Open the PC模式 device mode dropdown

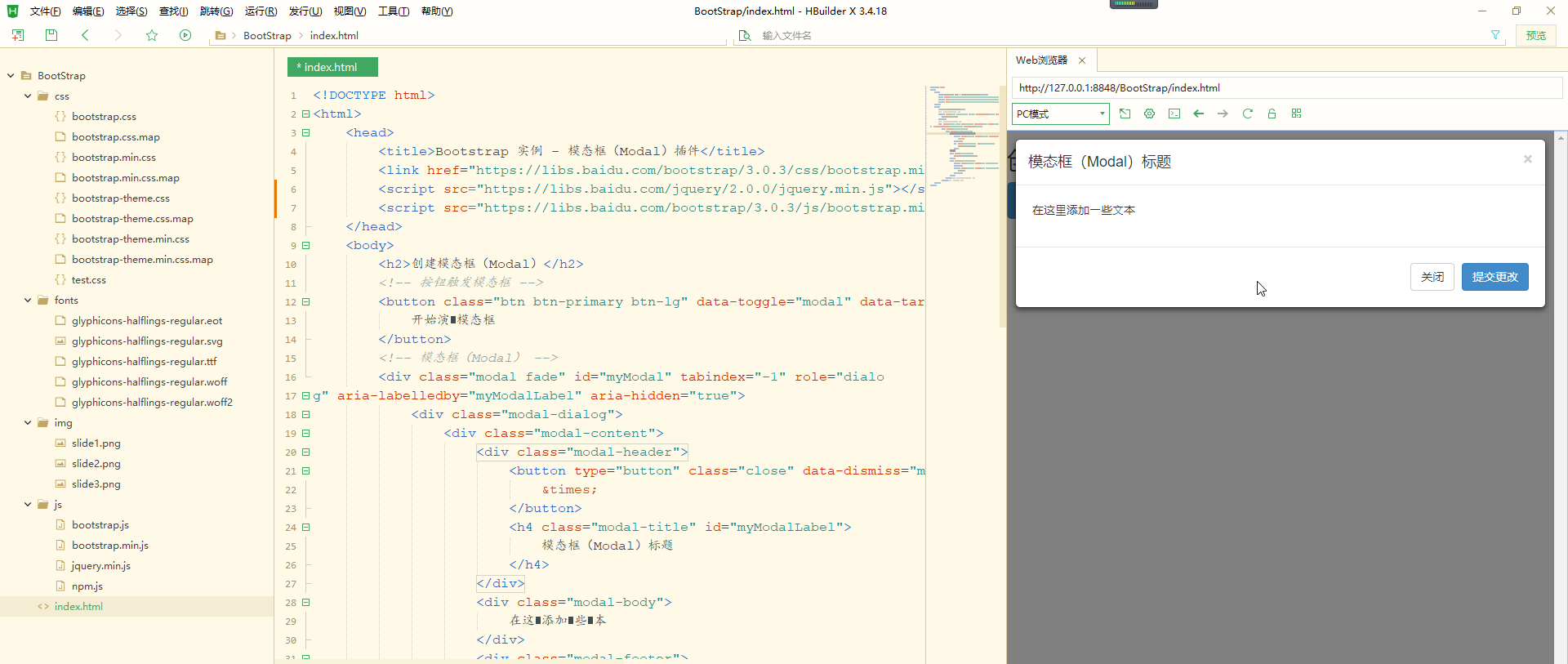click(1060, 114)
